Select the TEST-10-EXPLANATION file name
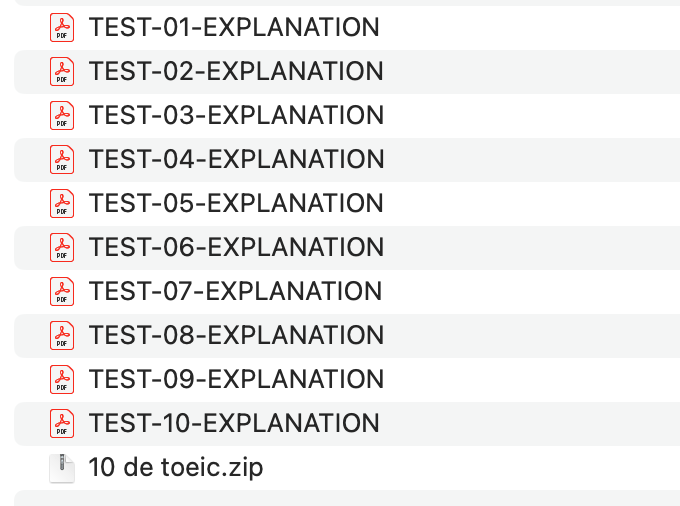The height and width of the screenshot is (506, 680). (x=234, y=424)
